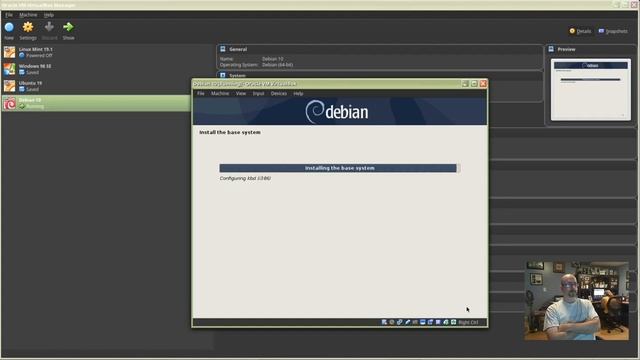The image size is (640, 360).
Task: Click the Installing the base system progress bar
Action: pos(340,168)
